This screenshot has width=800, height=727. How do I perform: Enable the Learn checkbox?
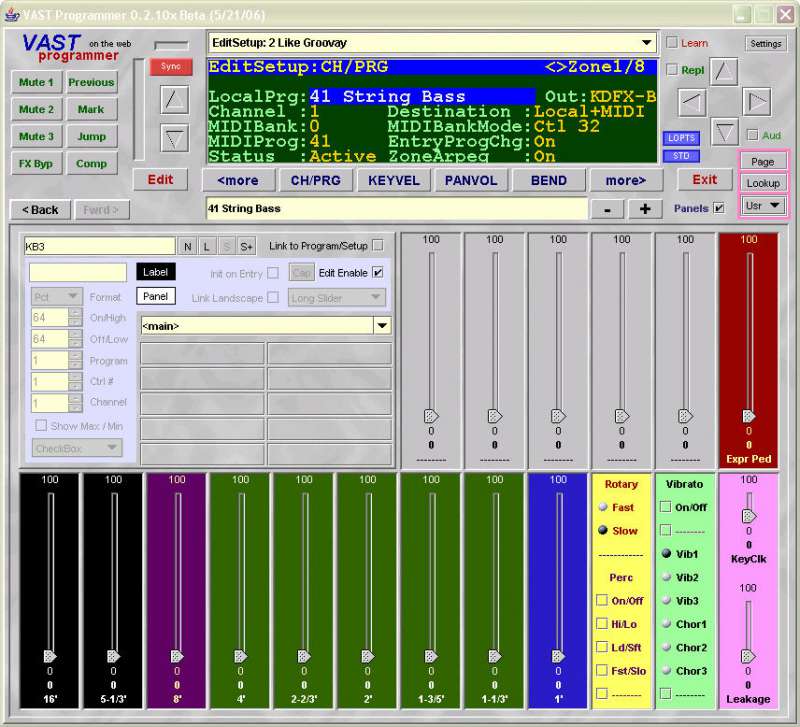[x=672, y=43]
